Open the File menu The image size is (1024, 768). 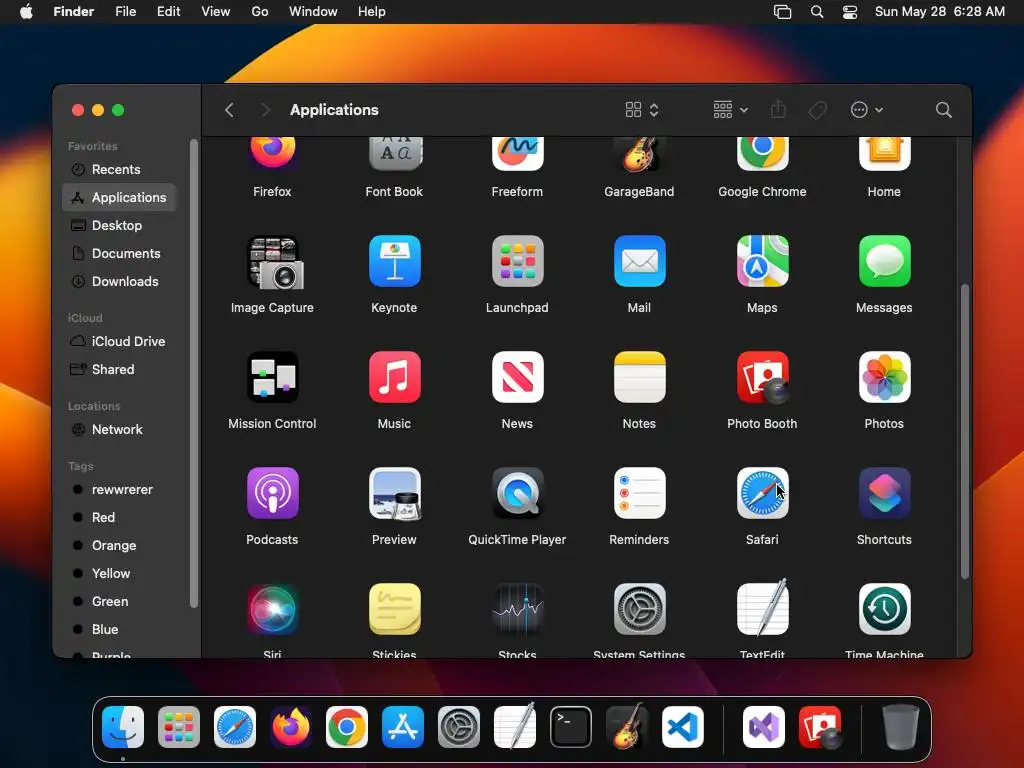pos(125,12)
